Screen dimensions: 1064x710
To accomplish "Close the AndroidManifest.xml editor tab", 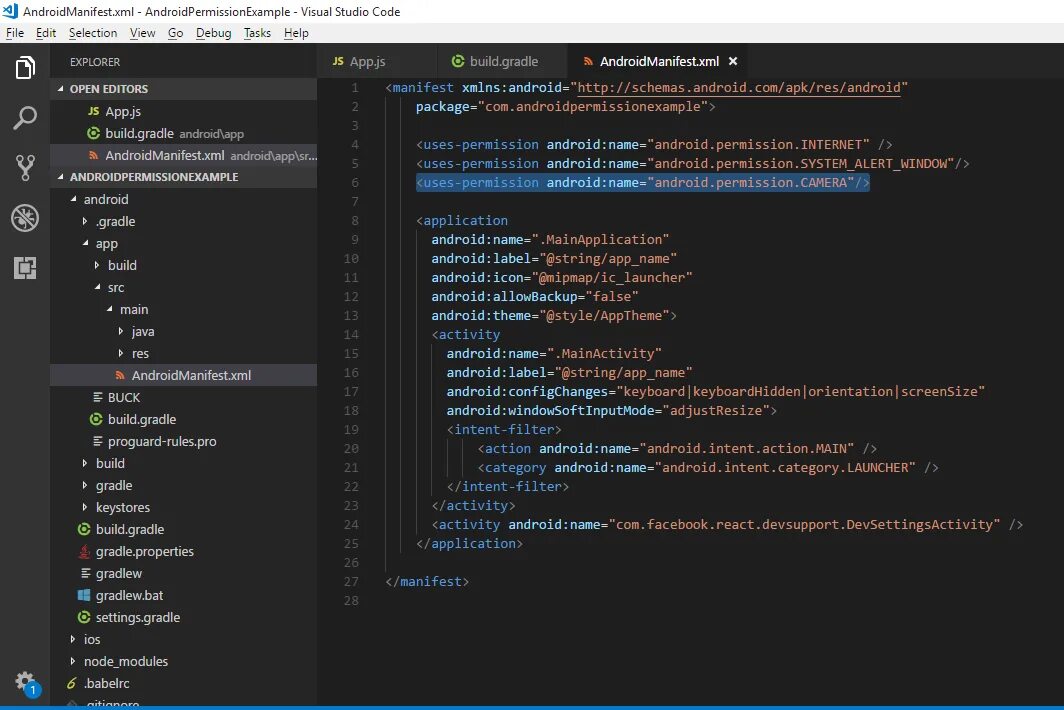I will (x=733, y=61).
